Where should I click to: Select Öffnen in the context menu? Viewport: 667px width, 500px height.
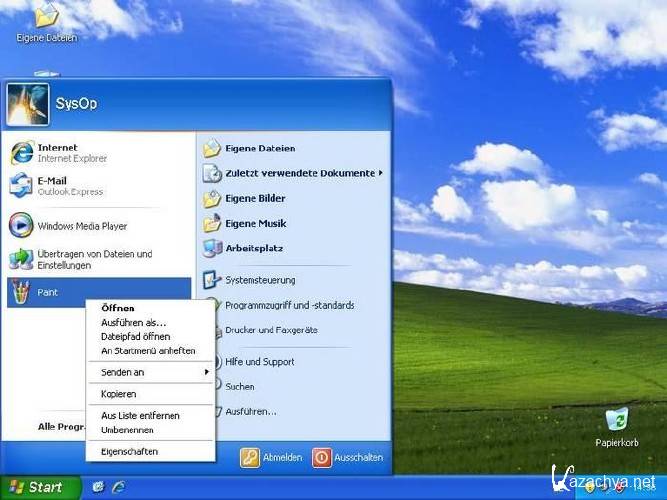point(118,309)
